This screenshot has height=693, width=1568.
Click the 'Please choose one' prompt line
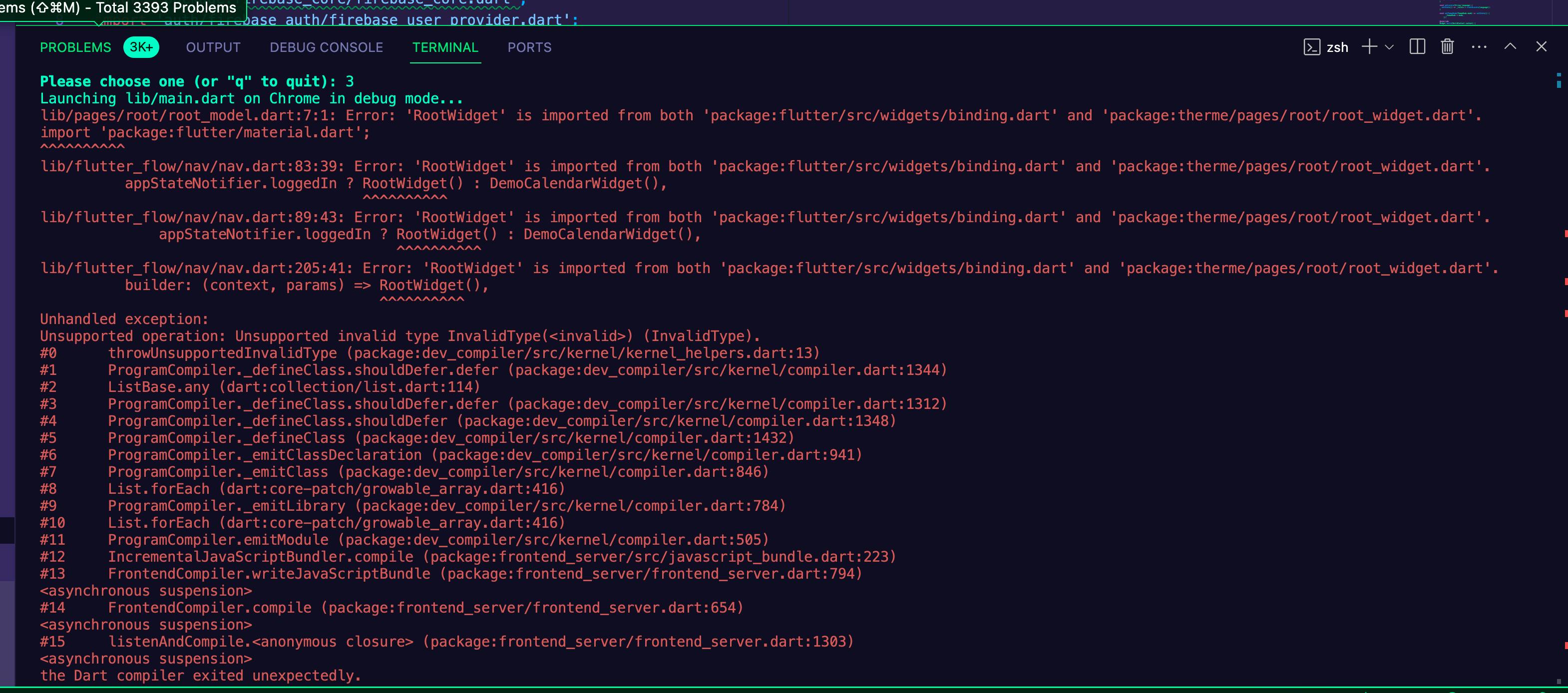coord(197,81)
